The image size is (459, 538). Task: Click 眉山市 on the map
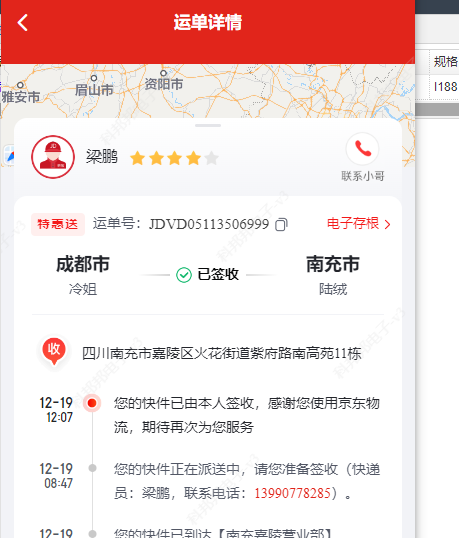94,90
